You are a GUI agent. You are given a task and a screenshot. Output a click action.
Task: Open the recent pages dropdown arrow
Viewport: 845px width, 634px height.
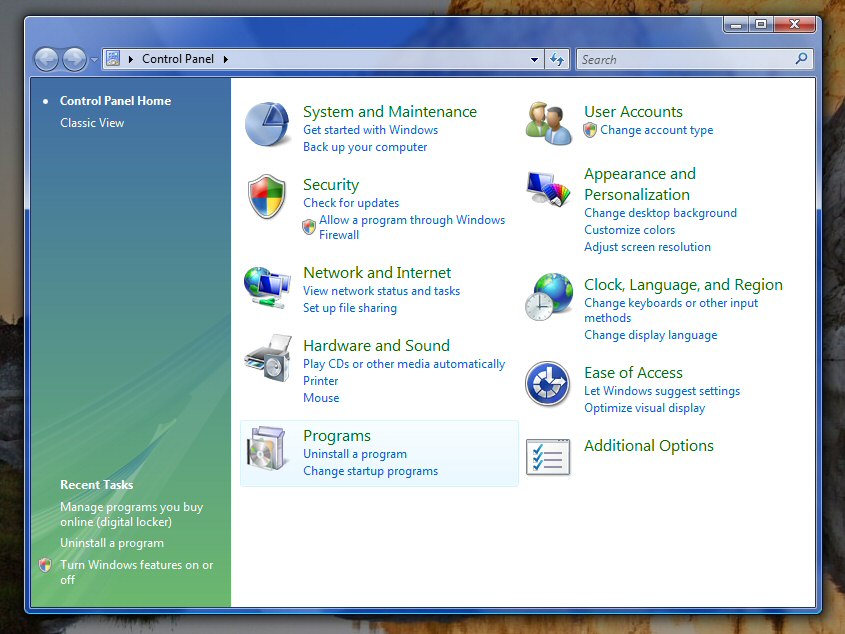pyautogui.click(x=94, y=59)
